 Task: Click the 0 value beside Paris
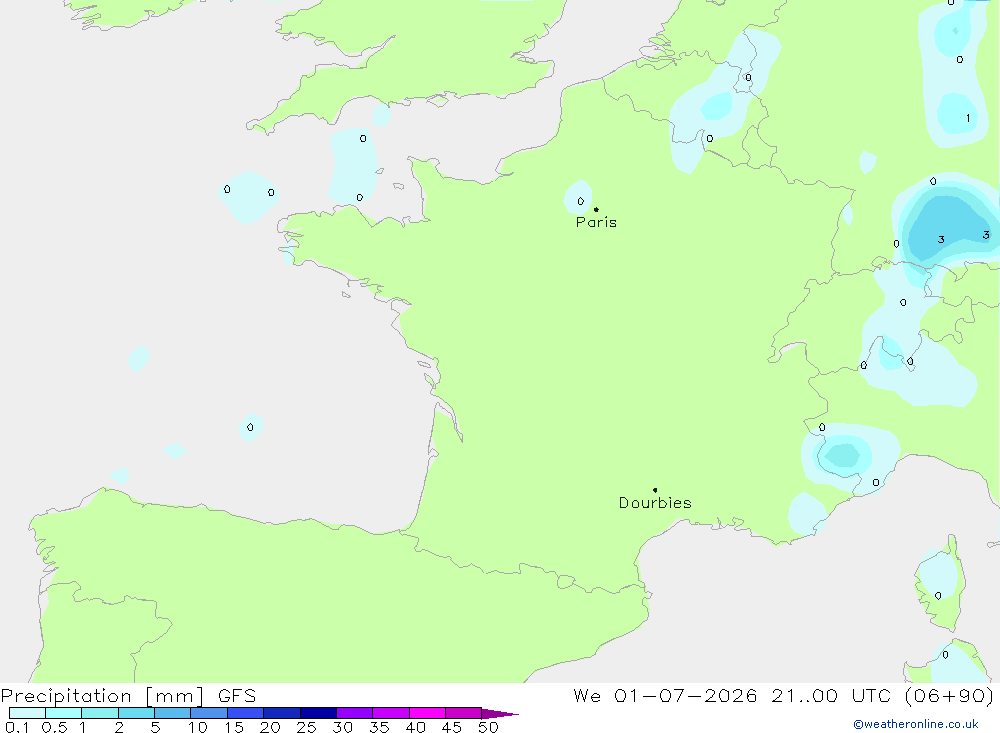pos(580,201)
